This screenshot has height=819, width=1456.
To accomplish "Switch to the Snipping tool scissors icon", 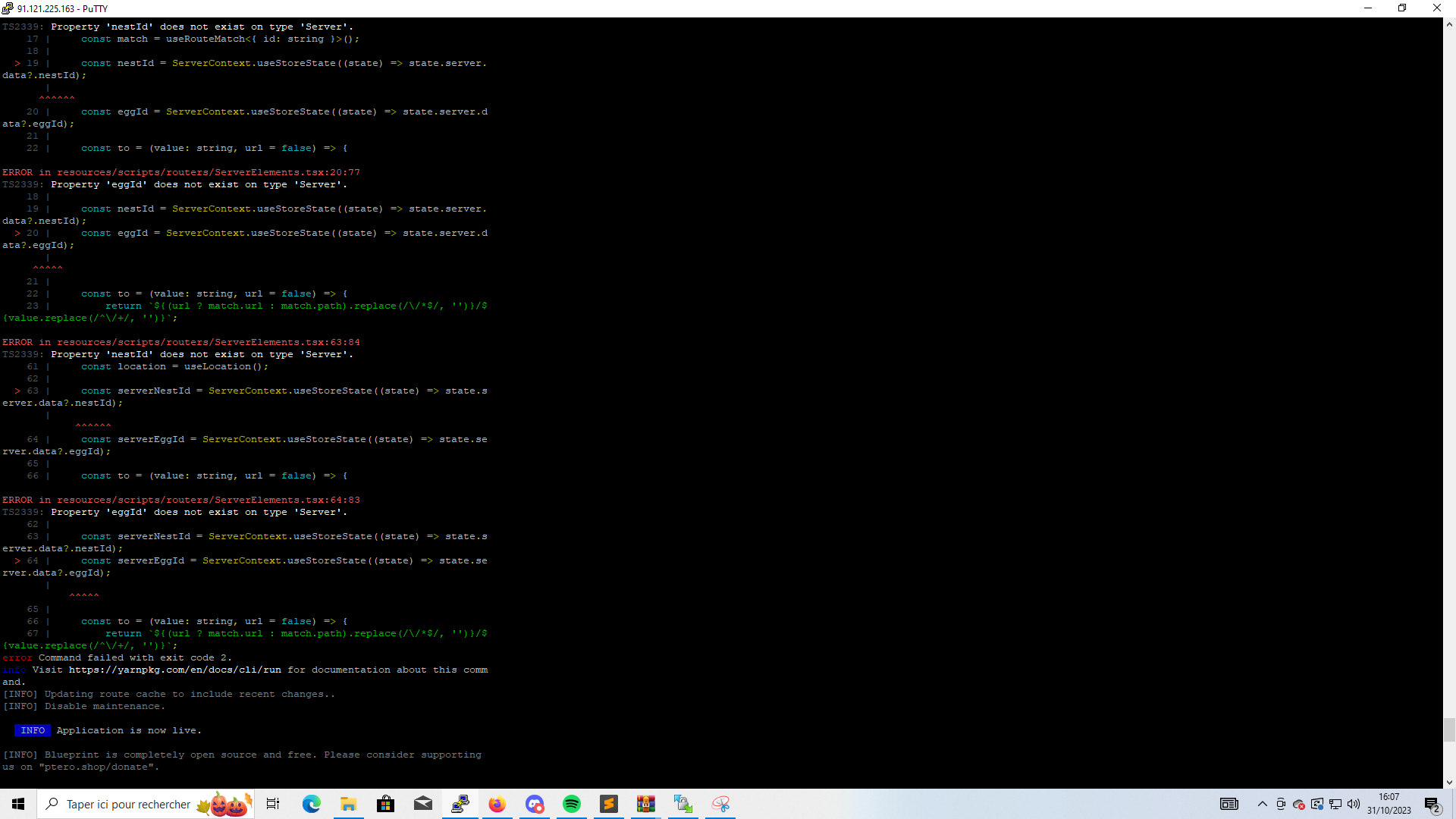I will [x=720, y=804].
